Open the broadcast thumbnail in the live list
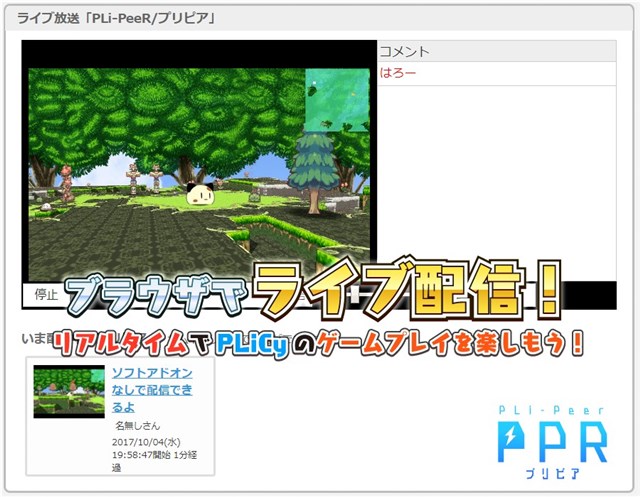The image size is (640, 497). 69,391
